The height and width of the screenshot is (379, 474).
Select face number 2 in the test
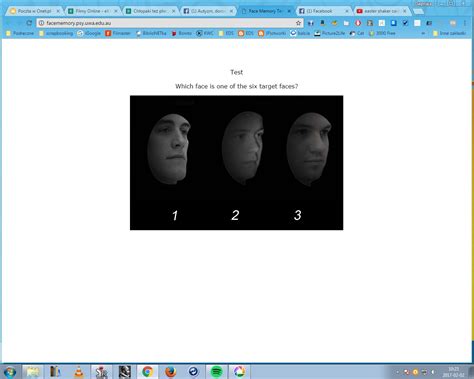243,148
